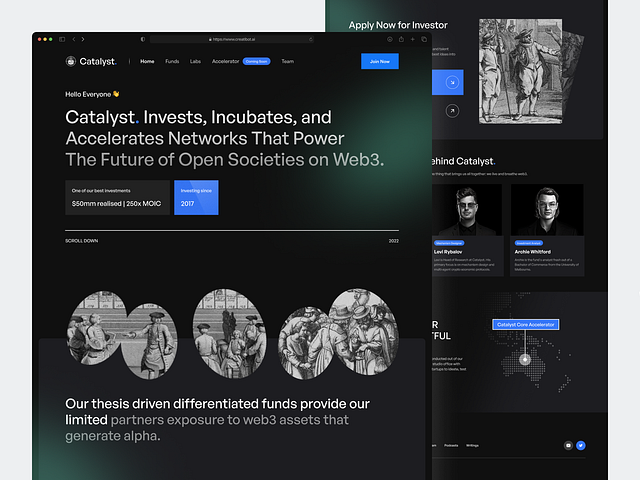This screenshot has height=480, width=640.
Task: Click the middle oval engraving image
Action: pos(230,333)
